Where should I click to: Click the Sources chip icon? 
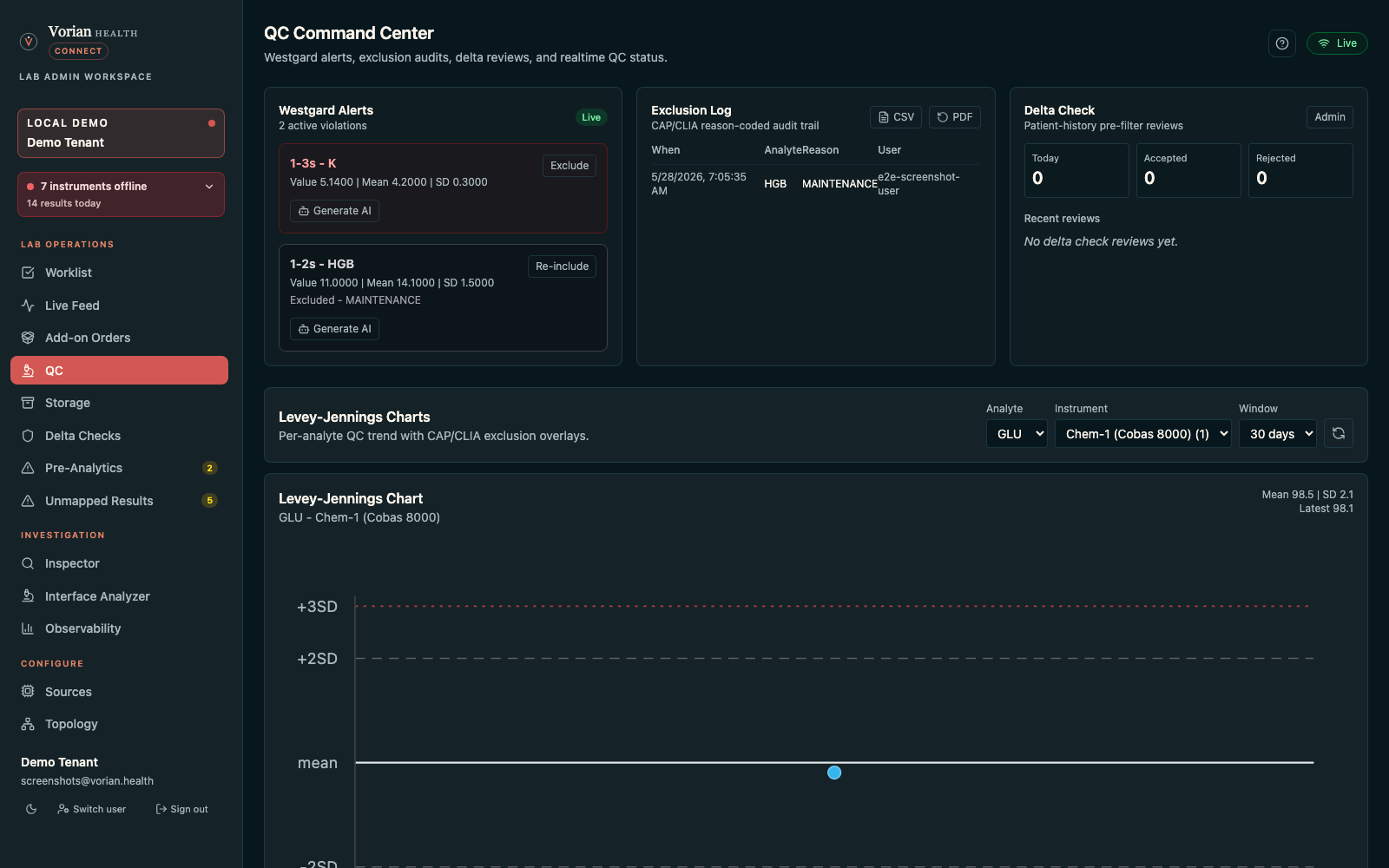28,692
